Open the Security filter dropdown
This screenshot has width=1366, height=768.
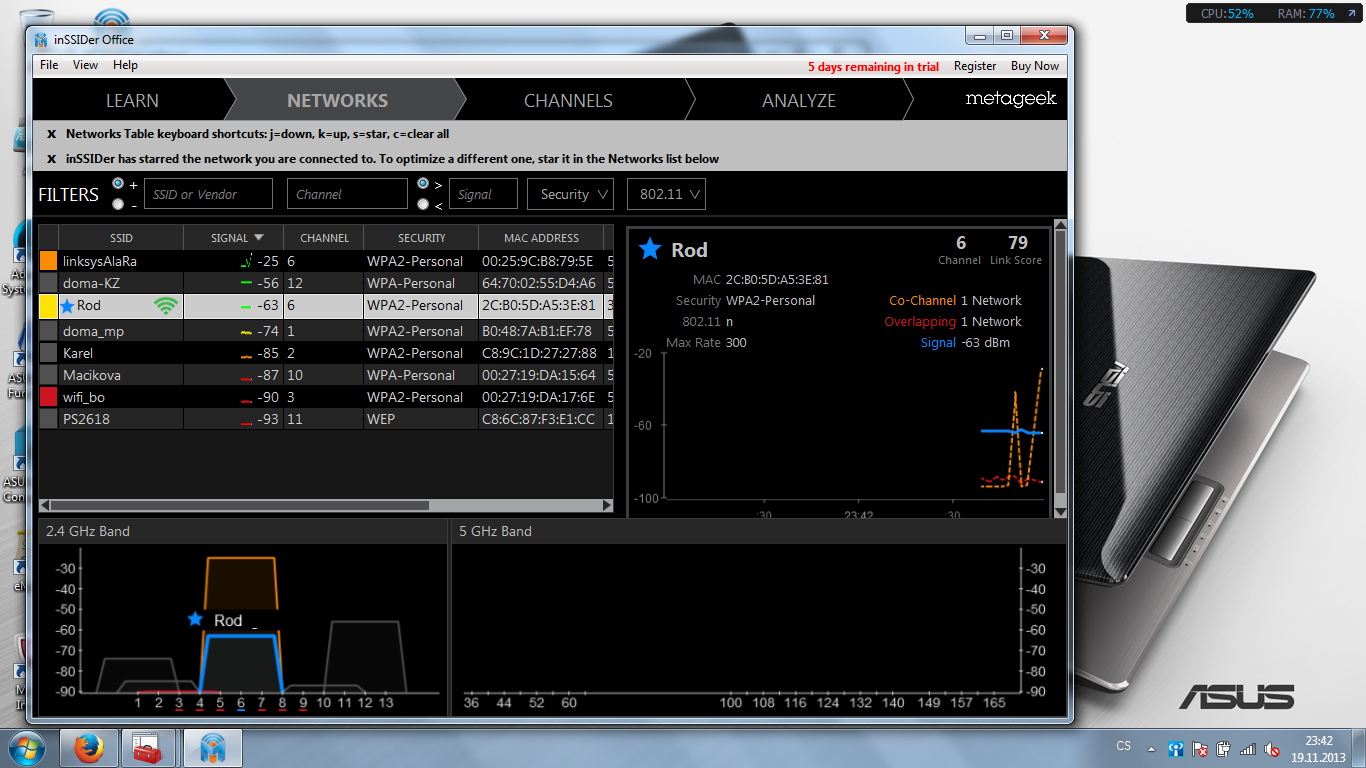pos(570,194)
